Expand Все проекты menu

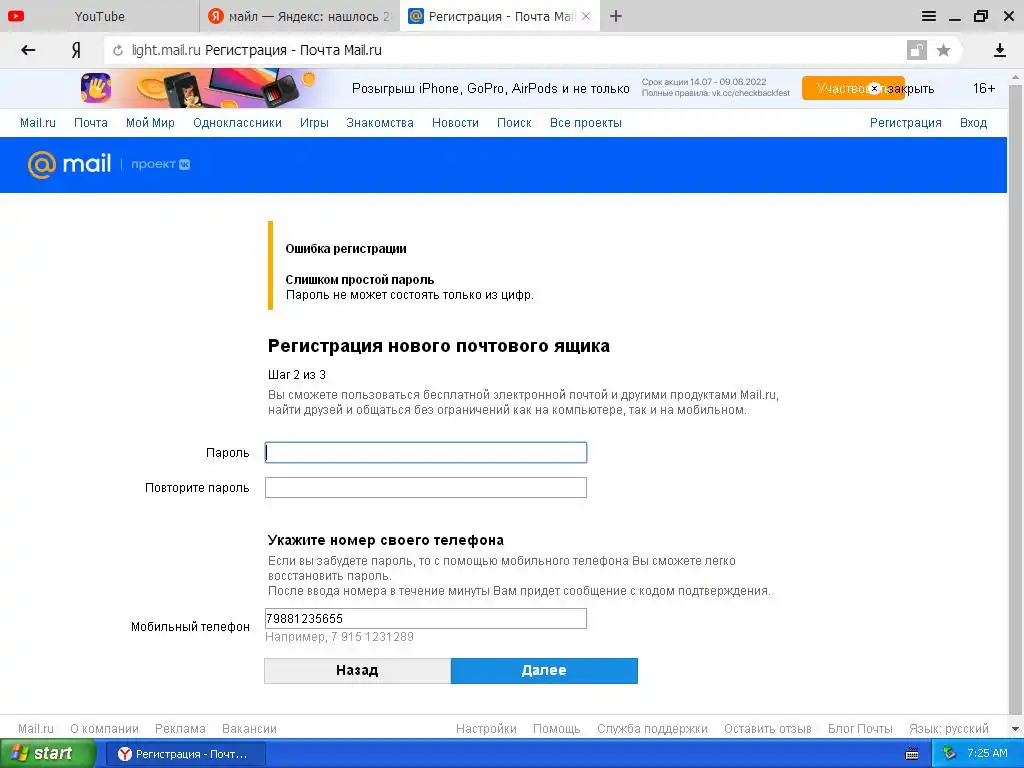tap(586, 123)
